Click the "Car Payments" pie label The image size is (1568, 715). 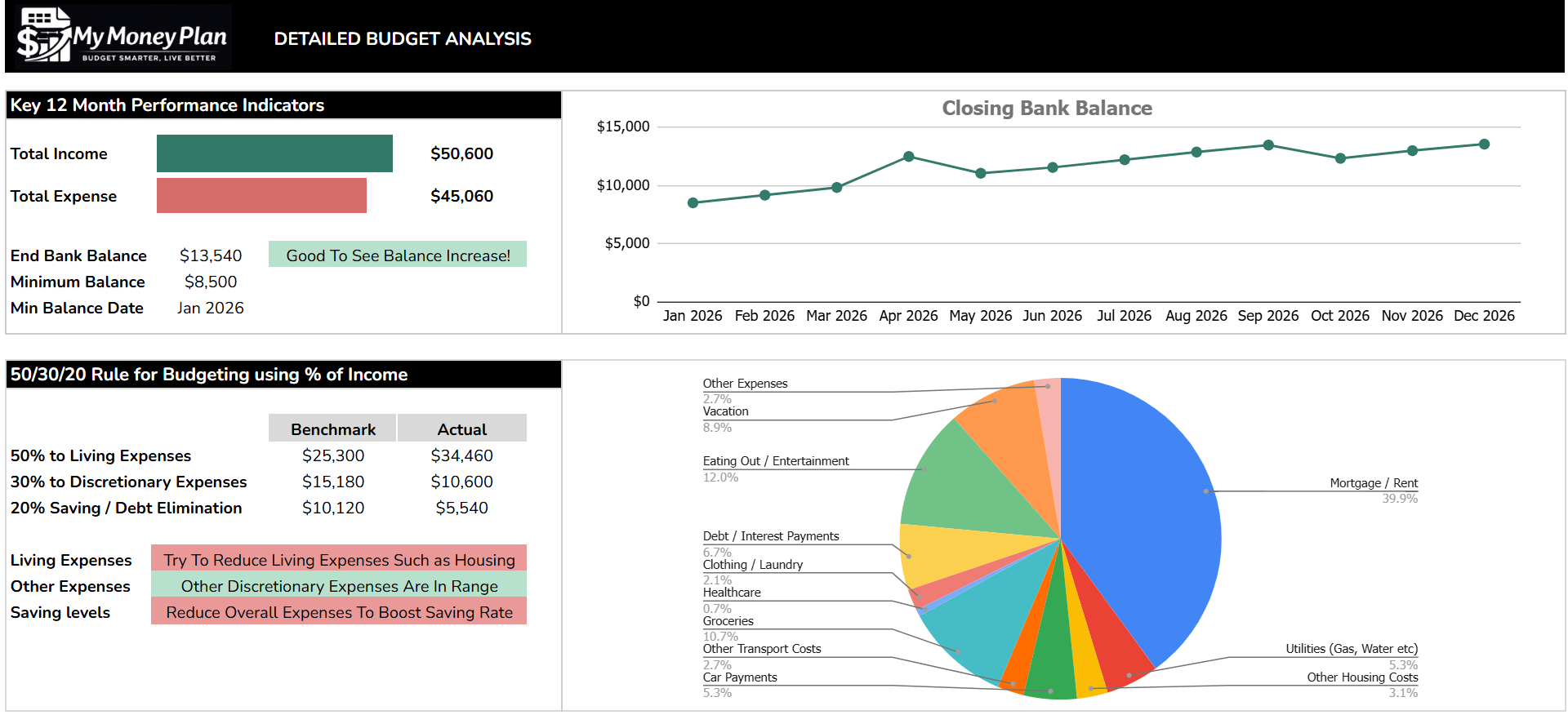[740, 677]
